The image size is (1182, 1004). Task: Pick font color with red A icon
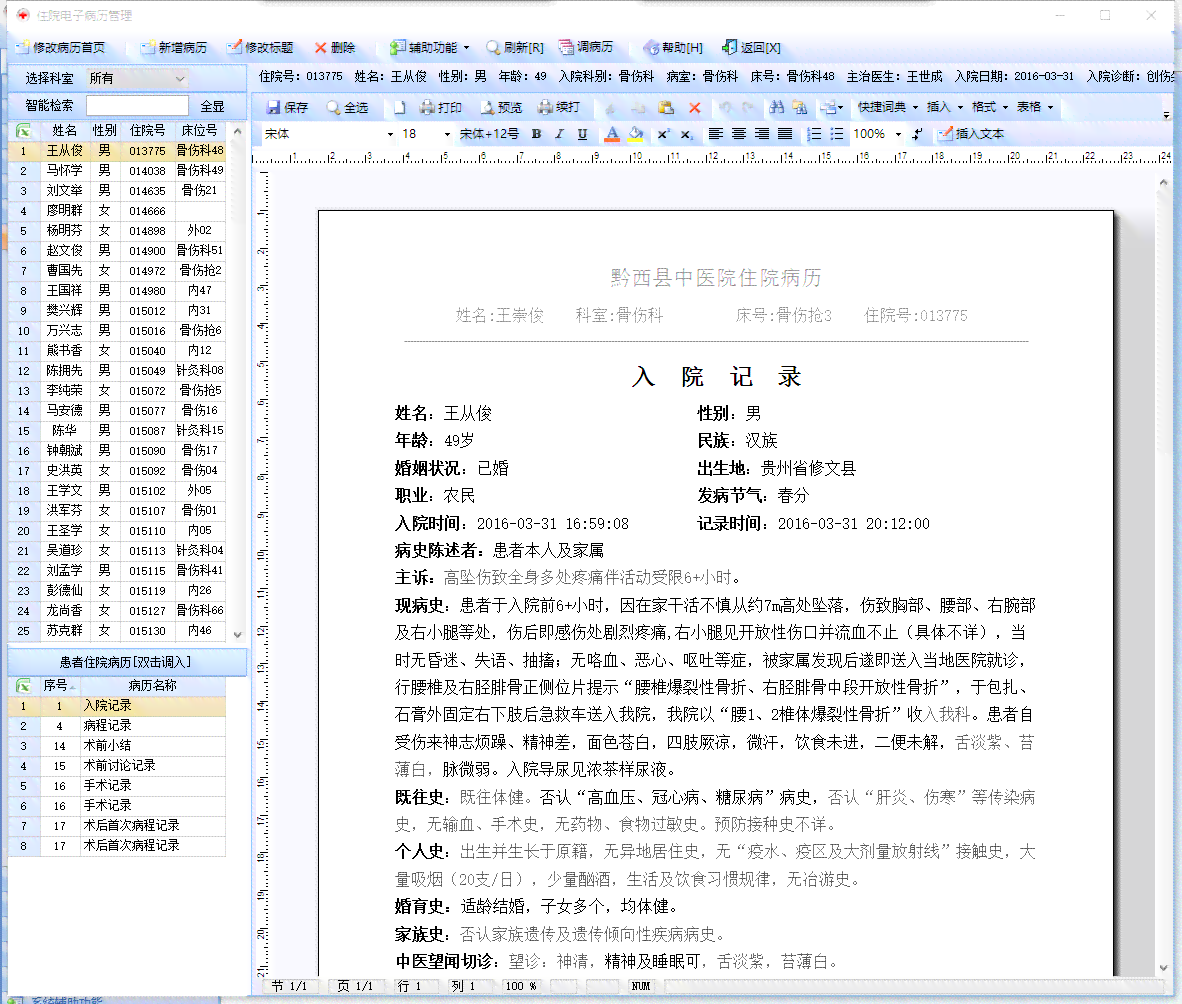[x=612, y=134]
